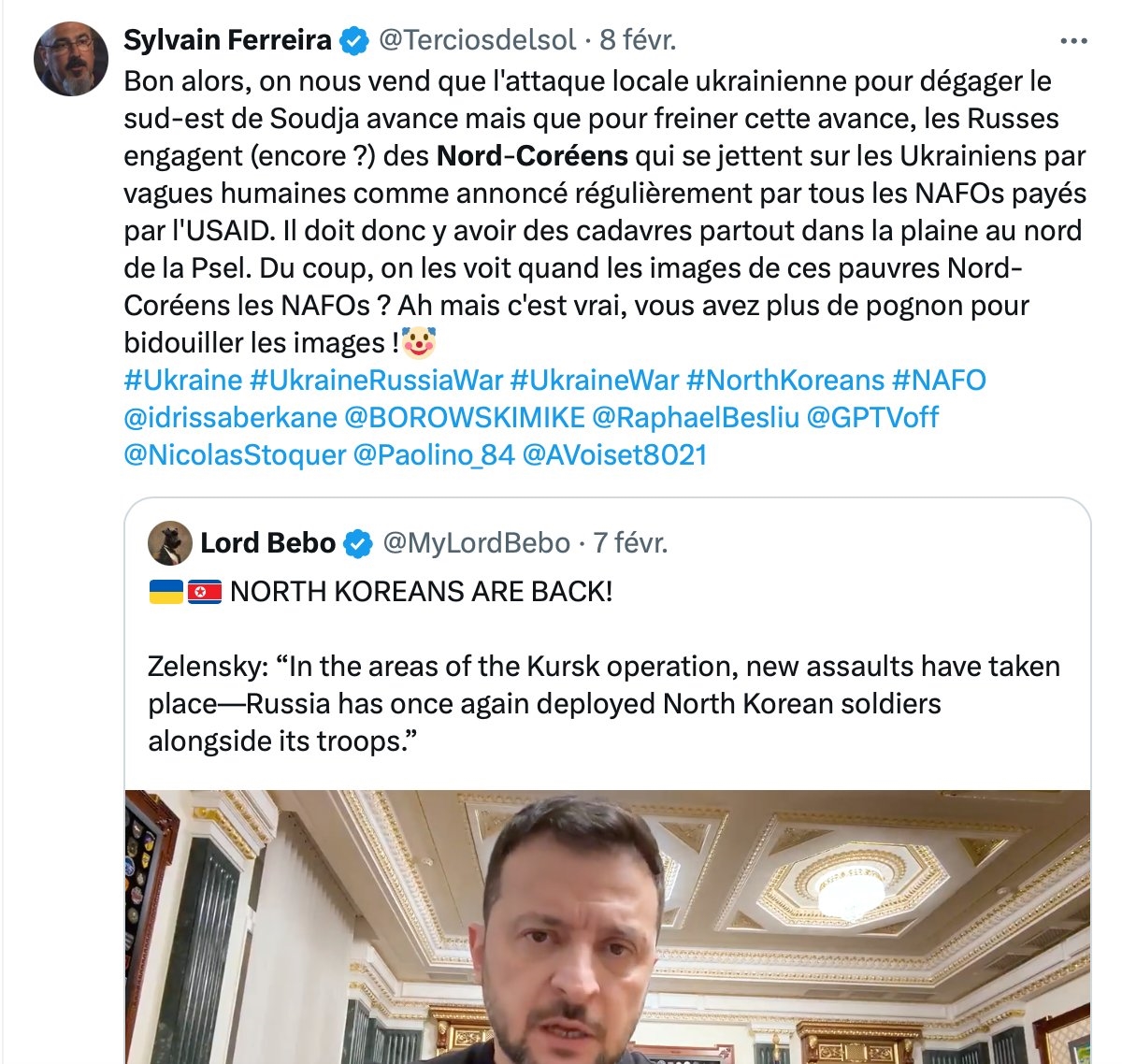Click the Zelensky video thumbnail
Screen dimensions: 1122x1064
pyautogui.click(x=608, y=926)
